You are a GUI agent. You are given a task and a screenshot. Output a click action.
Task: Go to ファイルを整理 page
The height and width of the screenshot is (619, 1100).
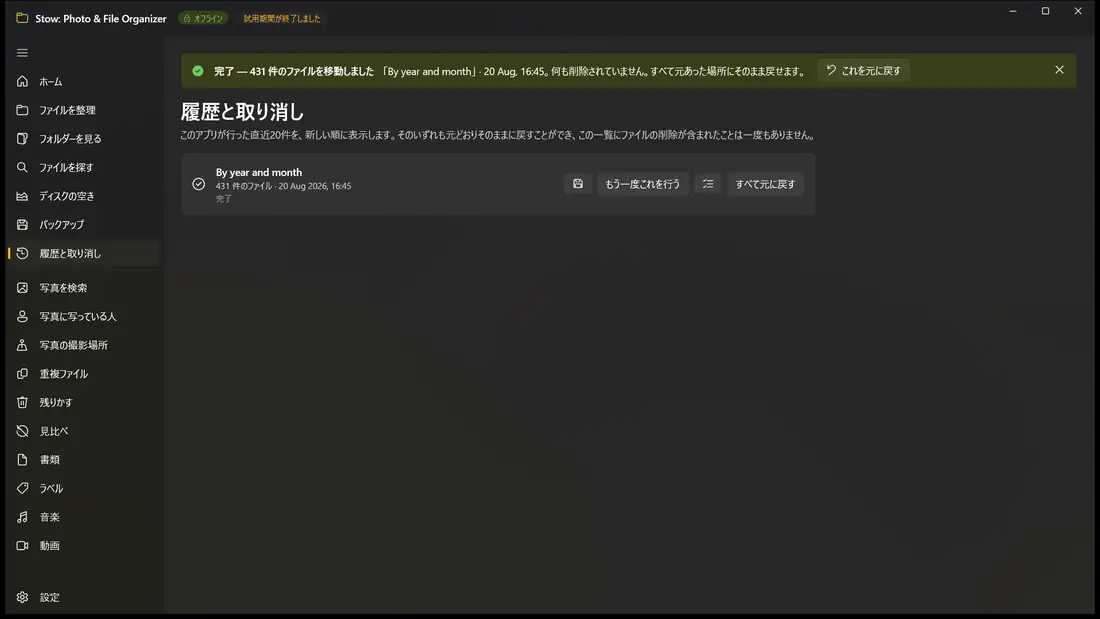coord(84,110)
